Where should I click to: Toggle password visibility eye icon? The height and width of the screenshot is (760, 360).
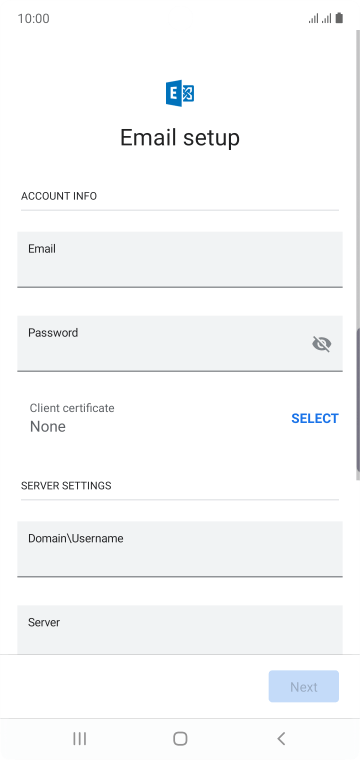pyautogui.click(x=321, y=344)
